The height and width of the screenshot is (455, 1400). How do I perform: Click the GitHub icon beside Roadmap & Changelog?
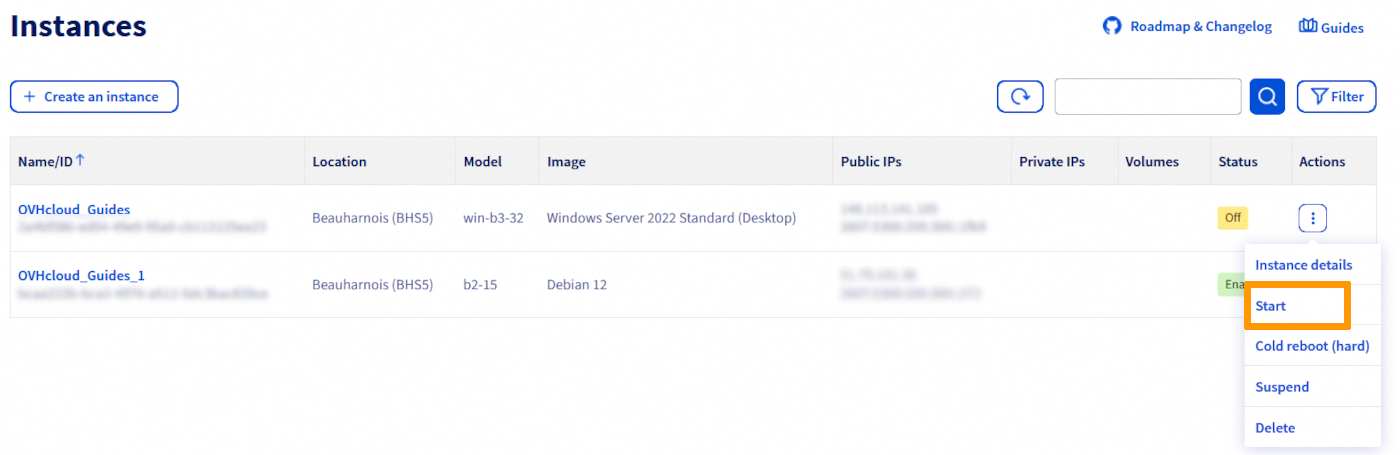coord(1112,26)
